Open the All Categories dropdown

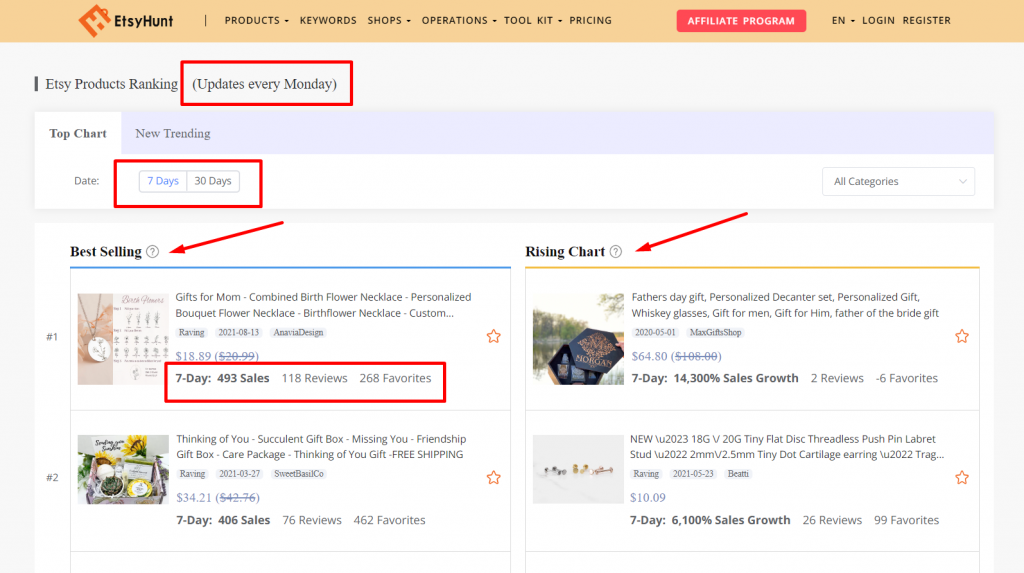click(899, 181)
